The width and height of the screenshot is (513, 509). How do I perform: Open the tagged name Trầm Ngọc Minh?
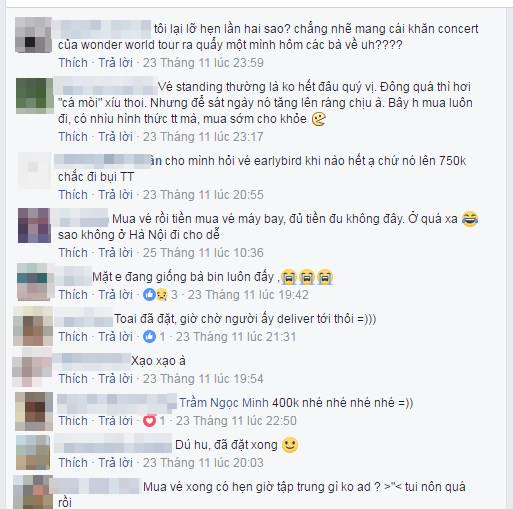point(224,403)
